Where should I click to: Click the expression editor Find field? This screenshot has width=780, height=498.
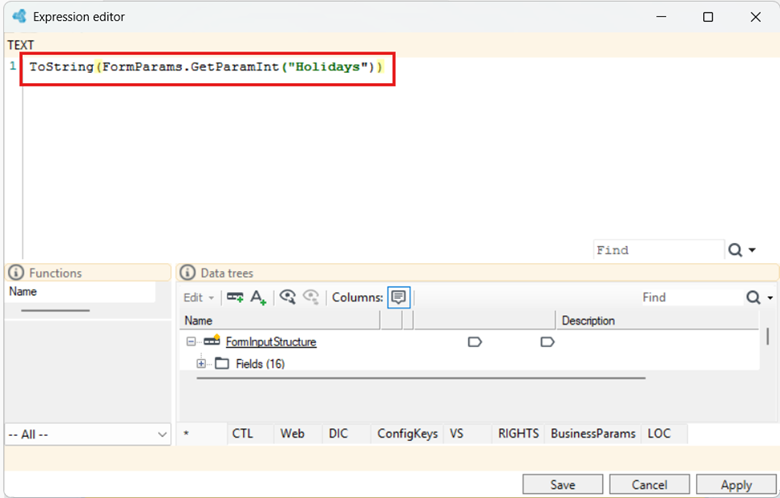(x=659, y=250)
